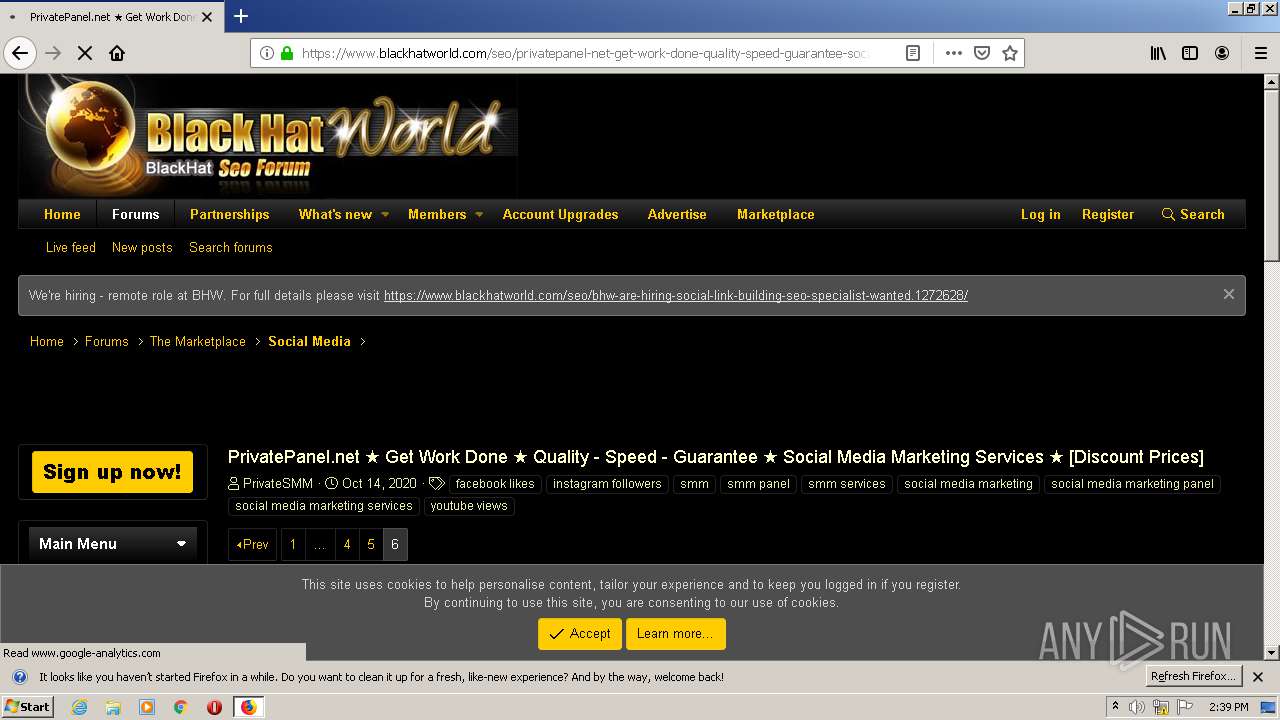Open Live feed sub-navigation link
This screenshot has width=1280, height=720.
[71, 247]
